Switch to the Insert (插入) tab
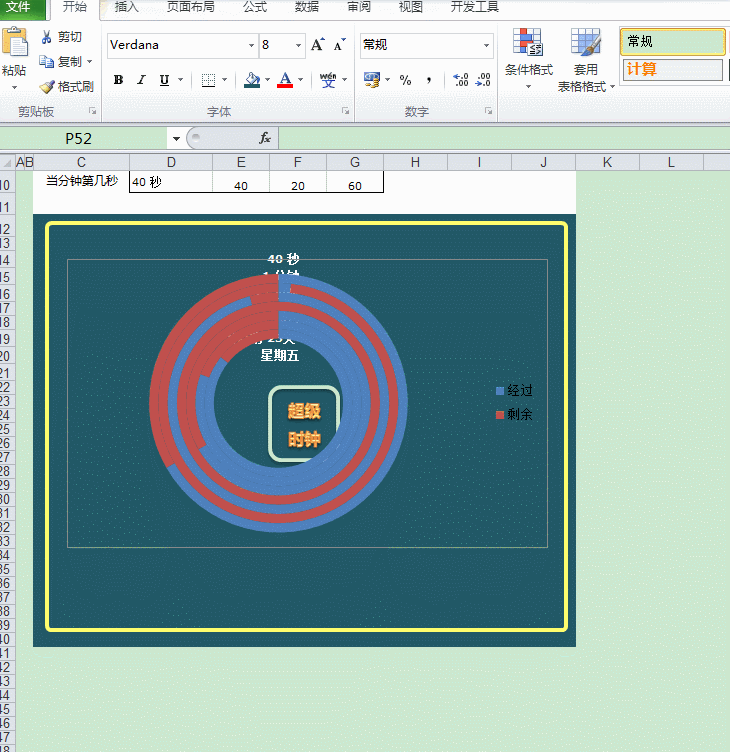Viewport: 730px width, 752px height. click(127, 8)
